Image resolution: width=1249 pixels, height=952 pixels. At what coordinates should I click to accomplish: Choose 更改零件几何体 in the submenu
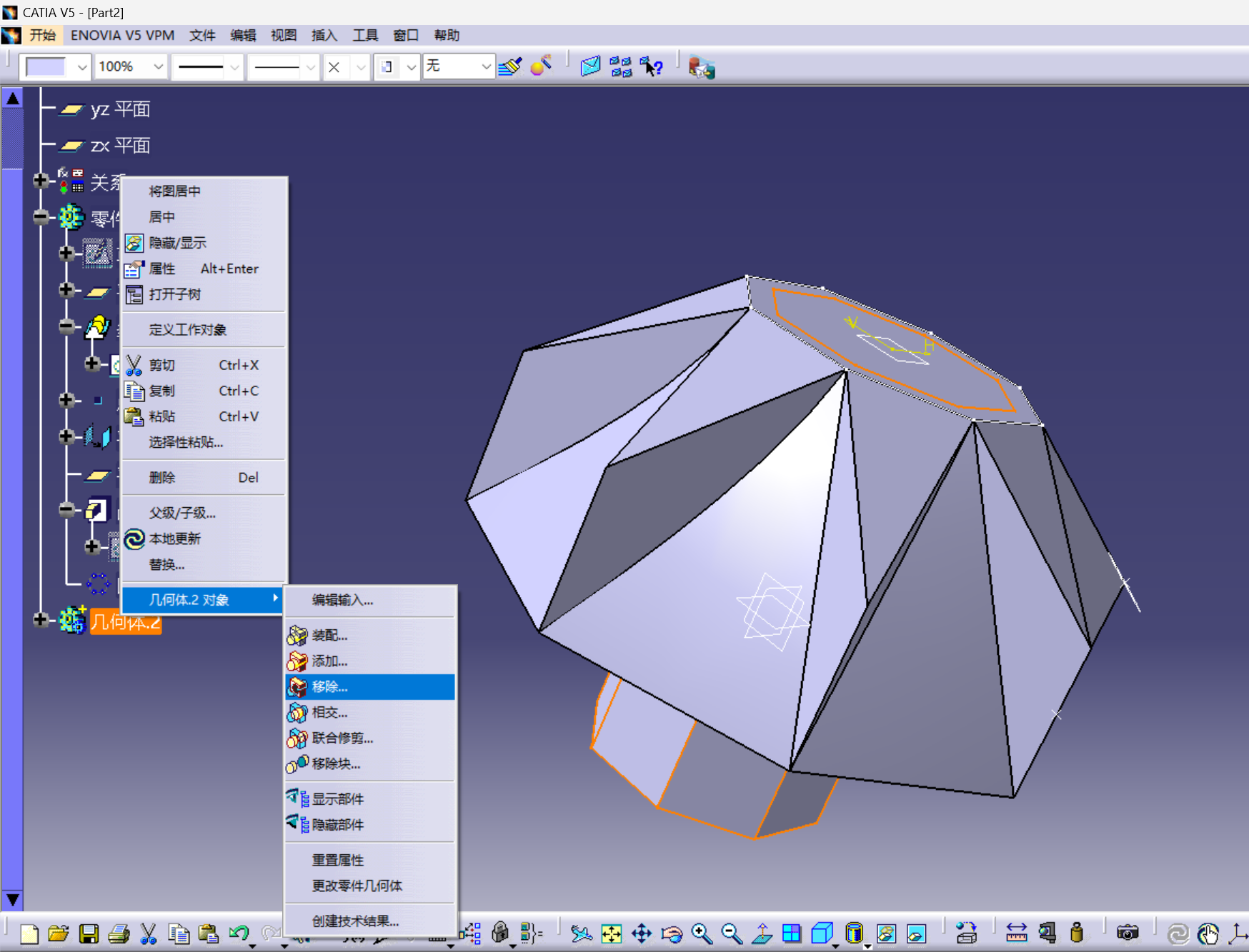point(370,886)
